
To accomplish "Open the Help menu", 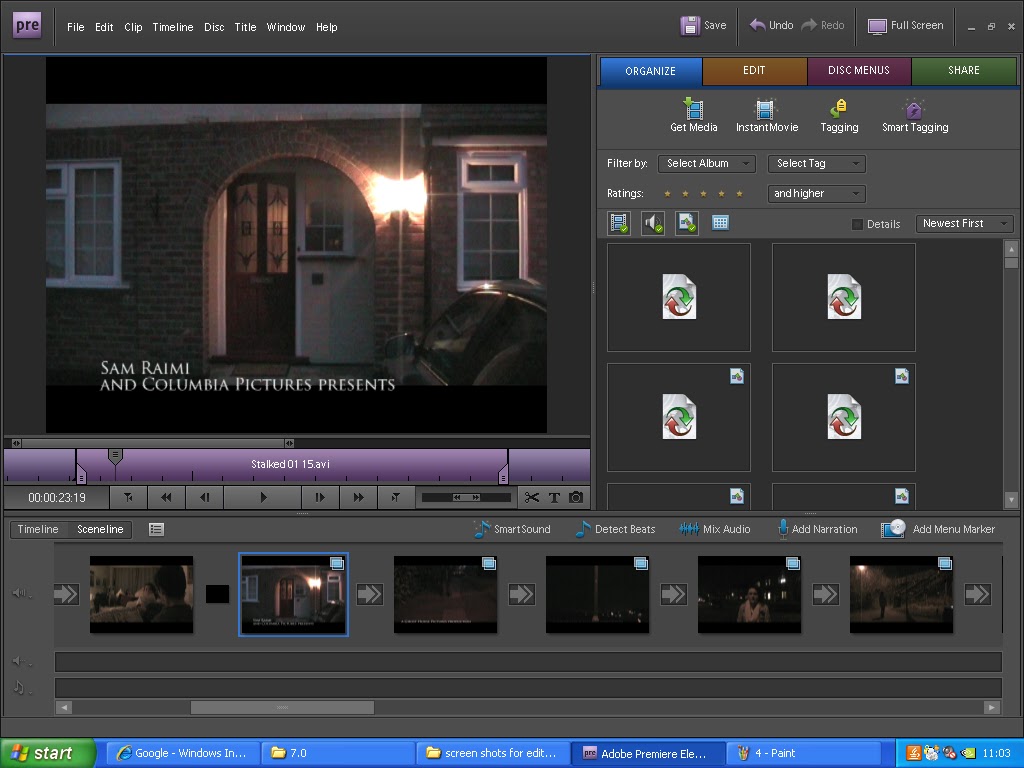I will pyautogui.click(x=327, y=27).
